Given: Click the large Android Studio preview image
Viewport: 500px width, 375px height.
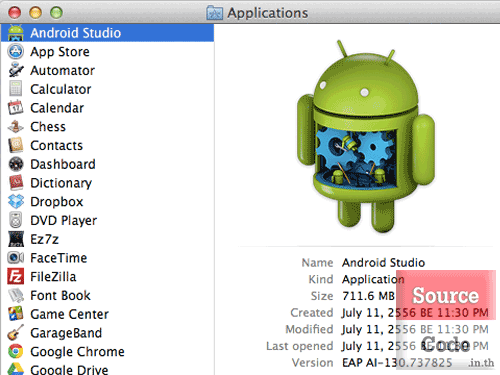Looking at the screenshot, I should coord(366,137).
